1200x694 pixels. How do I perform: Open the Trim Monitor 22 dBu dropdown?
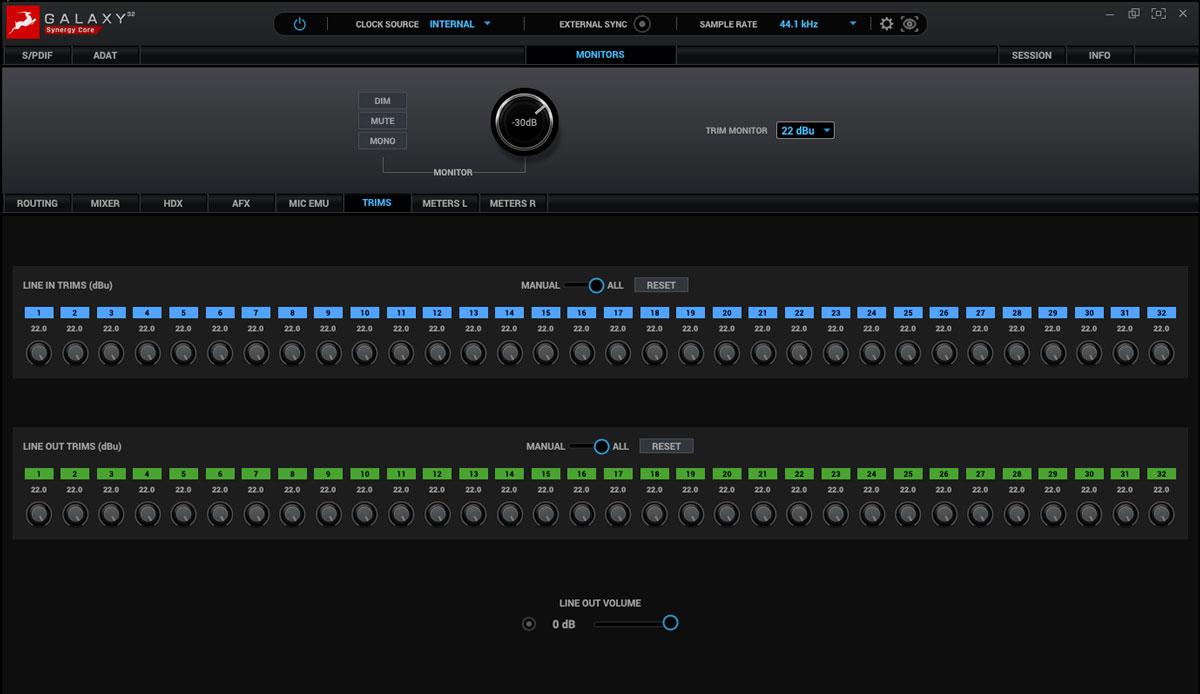coord(805,130)
